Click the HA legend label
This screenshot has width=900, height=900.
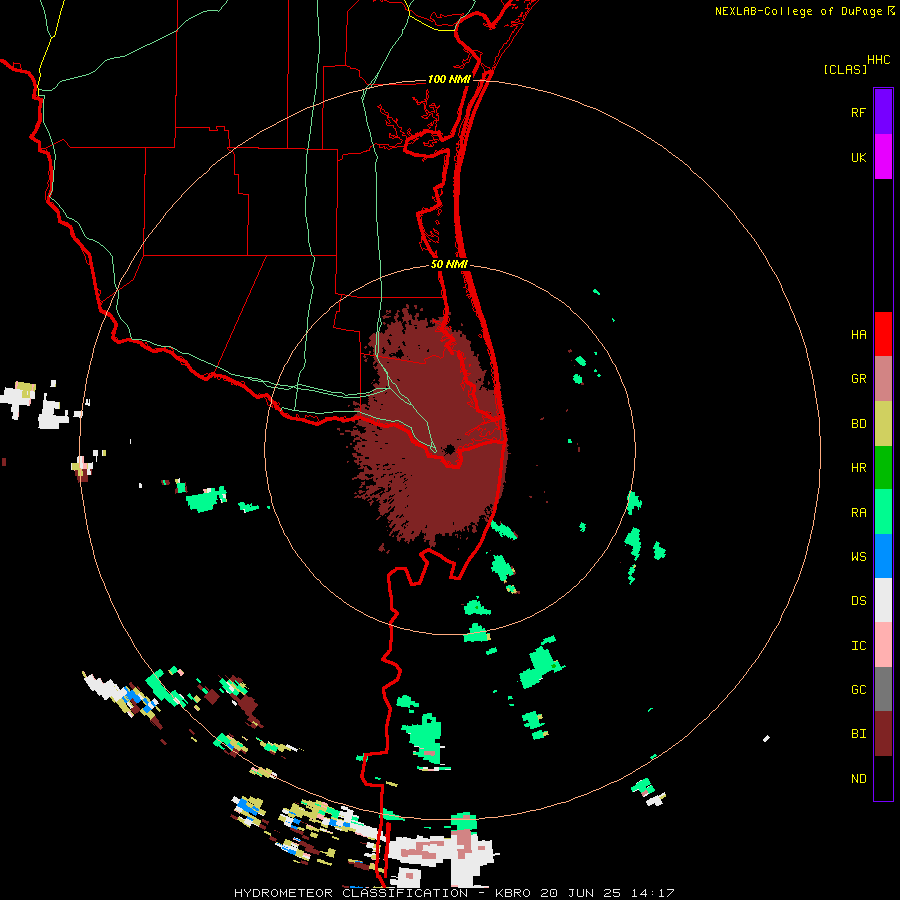point(859,334)
